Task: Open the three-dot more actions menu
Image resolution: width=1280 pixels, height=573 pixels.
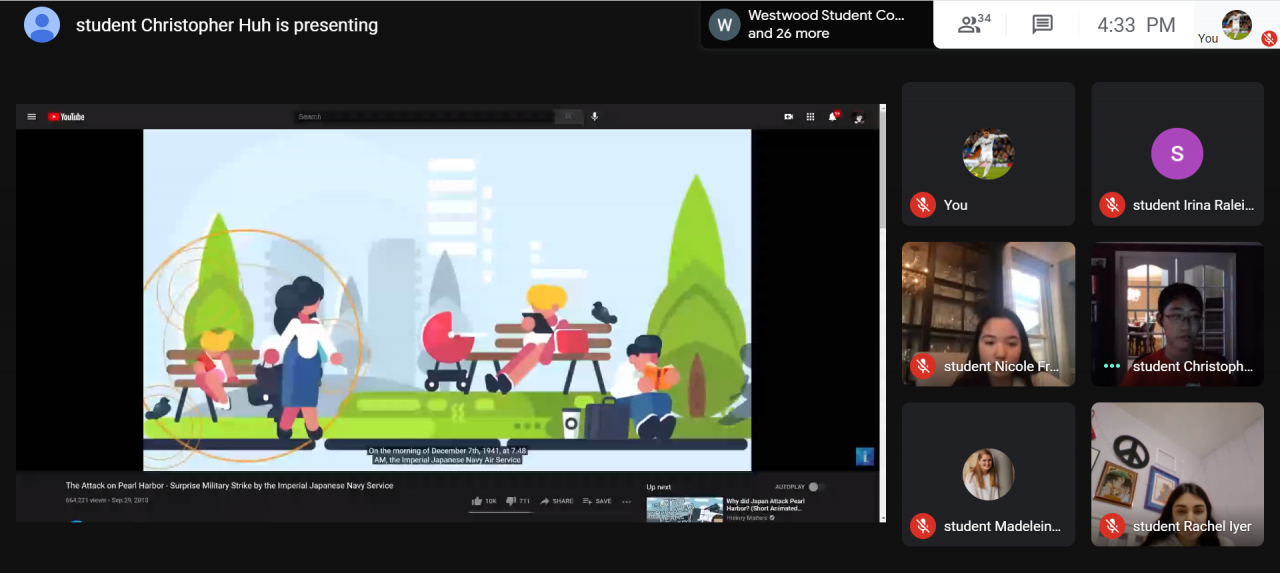Action: [x=627, y=501]
